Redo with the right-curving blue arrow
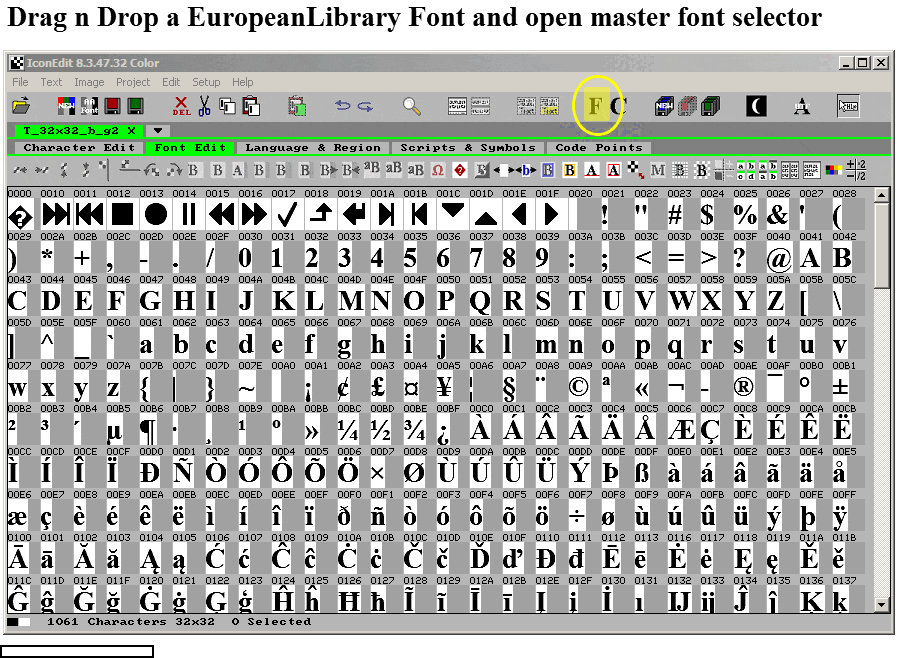The width and height of the screenshot is (898, 658). click(365, 106)
